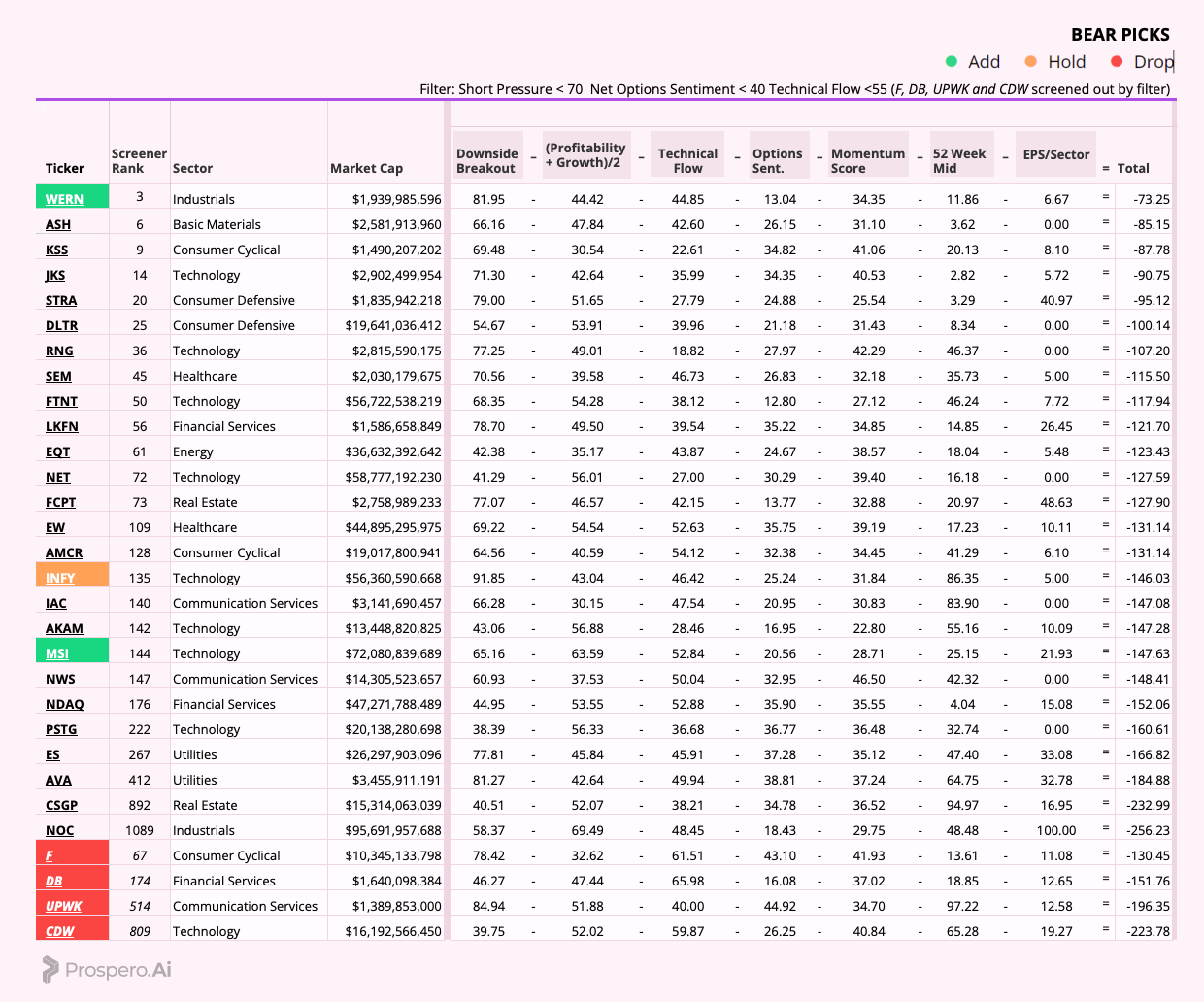
Task: Click the EPS/Sector column header
Action: [x=1056, y=154]
